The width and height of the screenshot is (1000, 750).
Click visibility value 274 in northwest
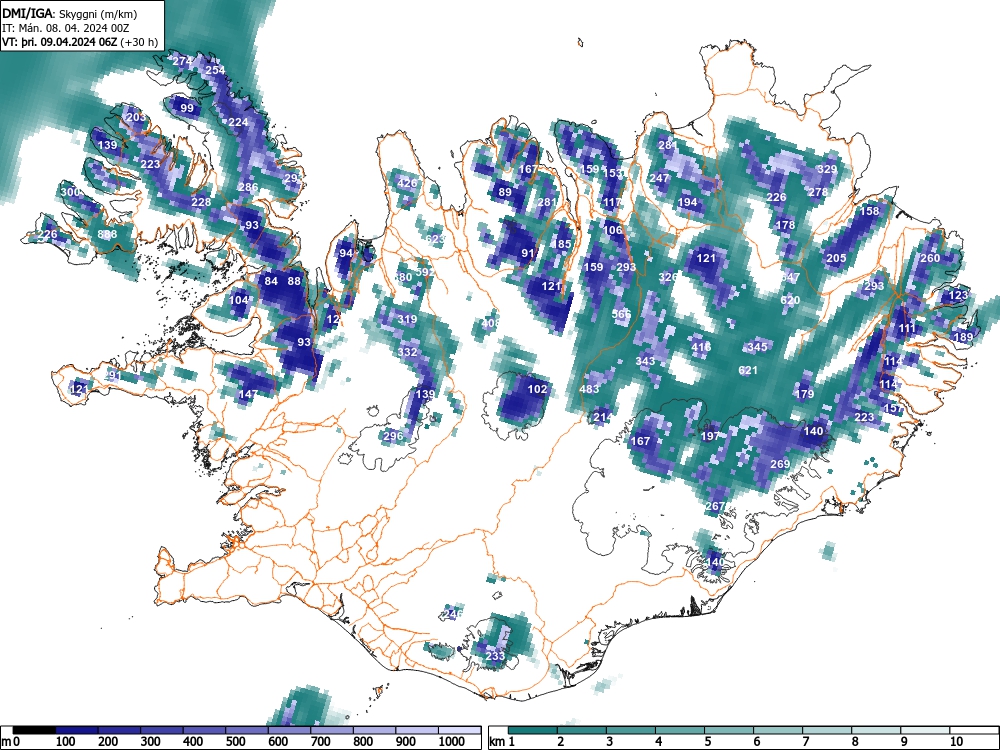(182, 61)
